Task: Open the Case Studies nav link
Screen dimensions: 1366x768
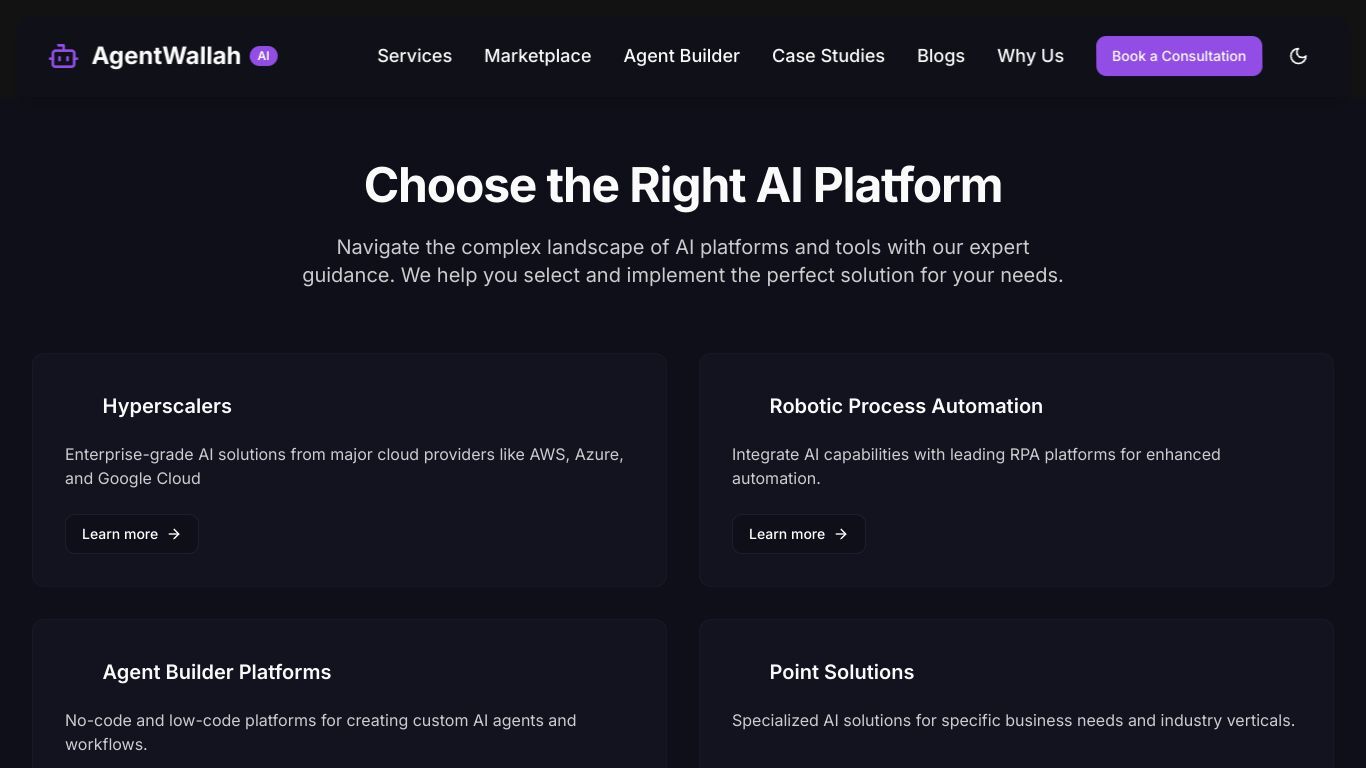Action: click(x=828, y=56)
